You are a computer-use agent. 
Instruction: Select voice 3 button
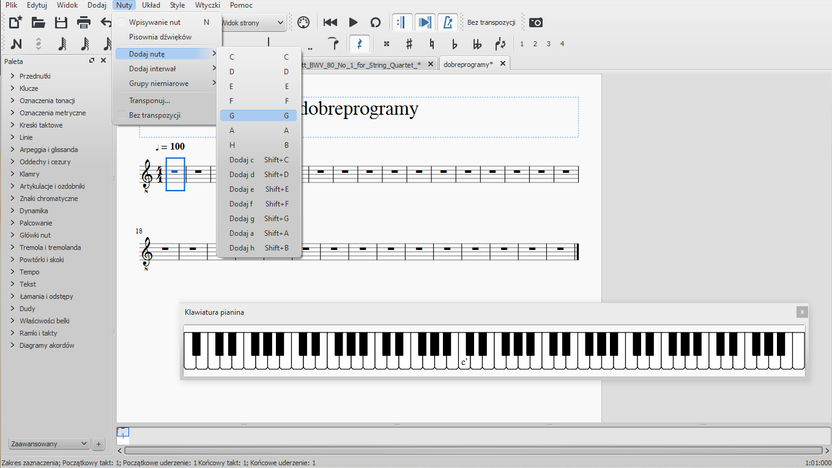pyautogui.click(x=548, y=44)
